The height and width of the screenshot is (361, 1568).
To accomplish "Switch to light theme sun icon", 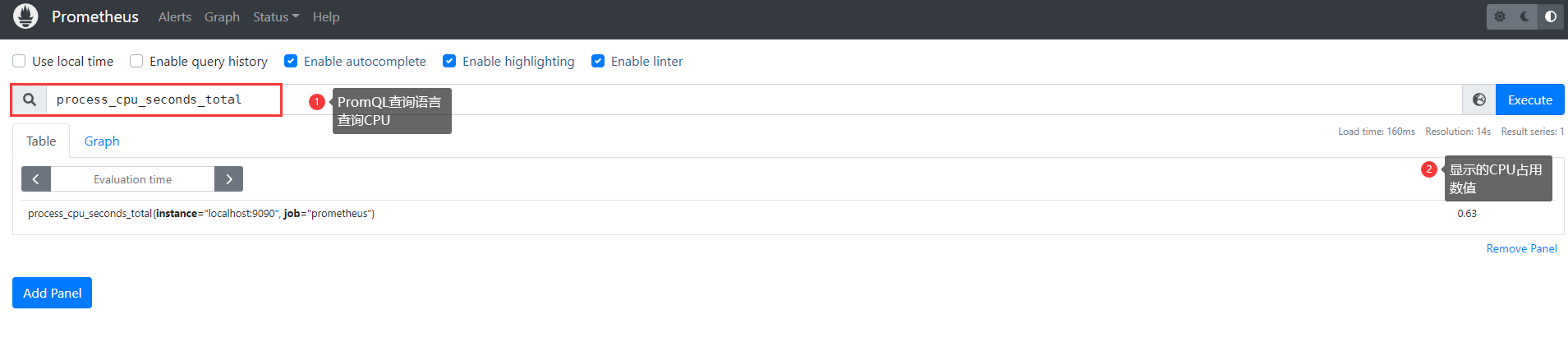I will 1500,16.
